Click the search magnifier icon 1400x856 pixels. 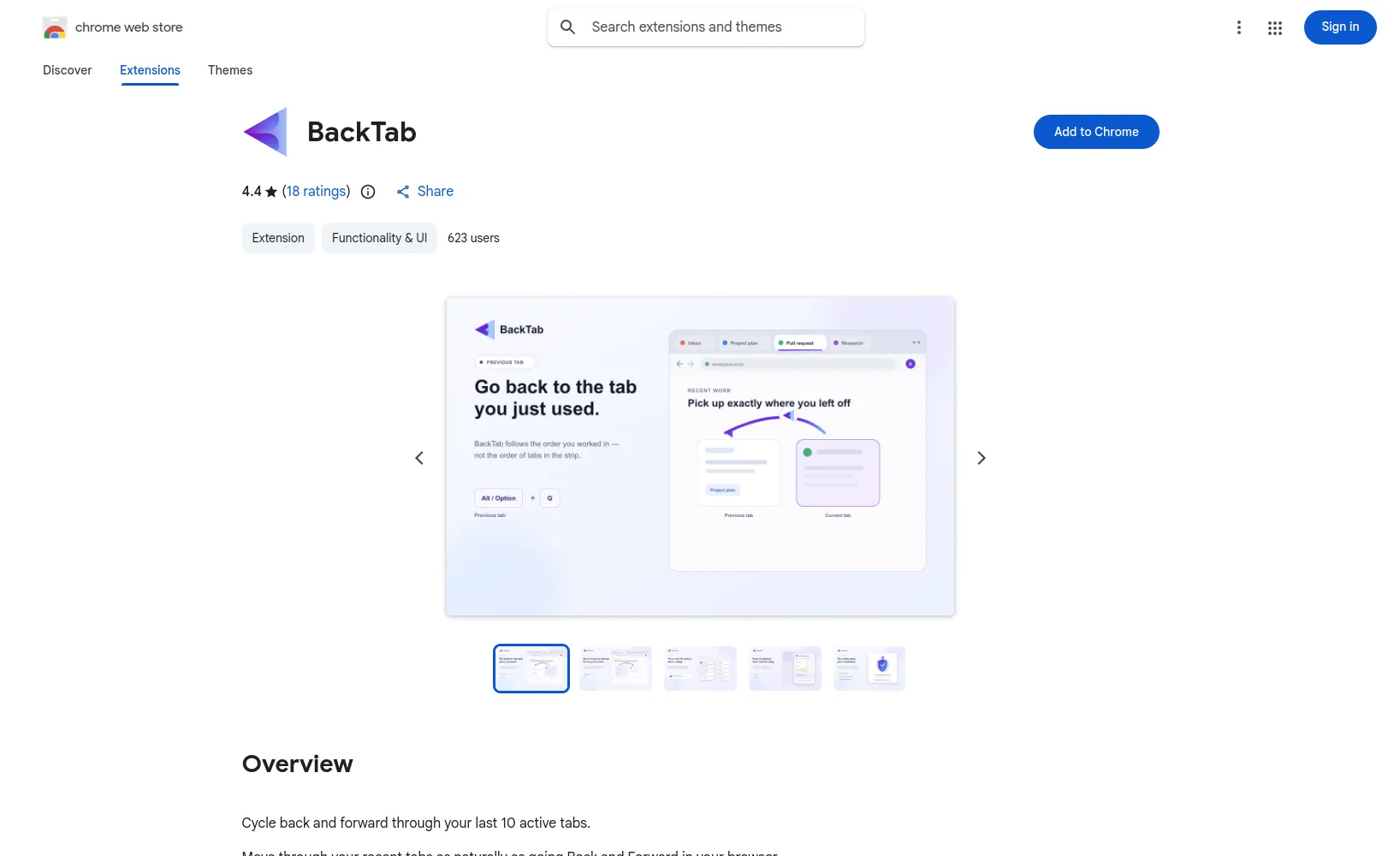click(x=567, y=27)
